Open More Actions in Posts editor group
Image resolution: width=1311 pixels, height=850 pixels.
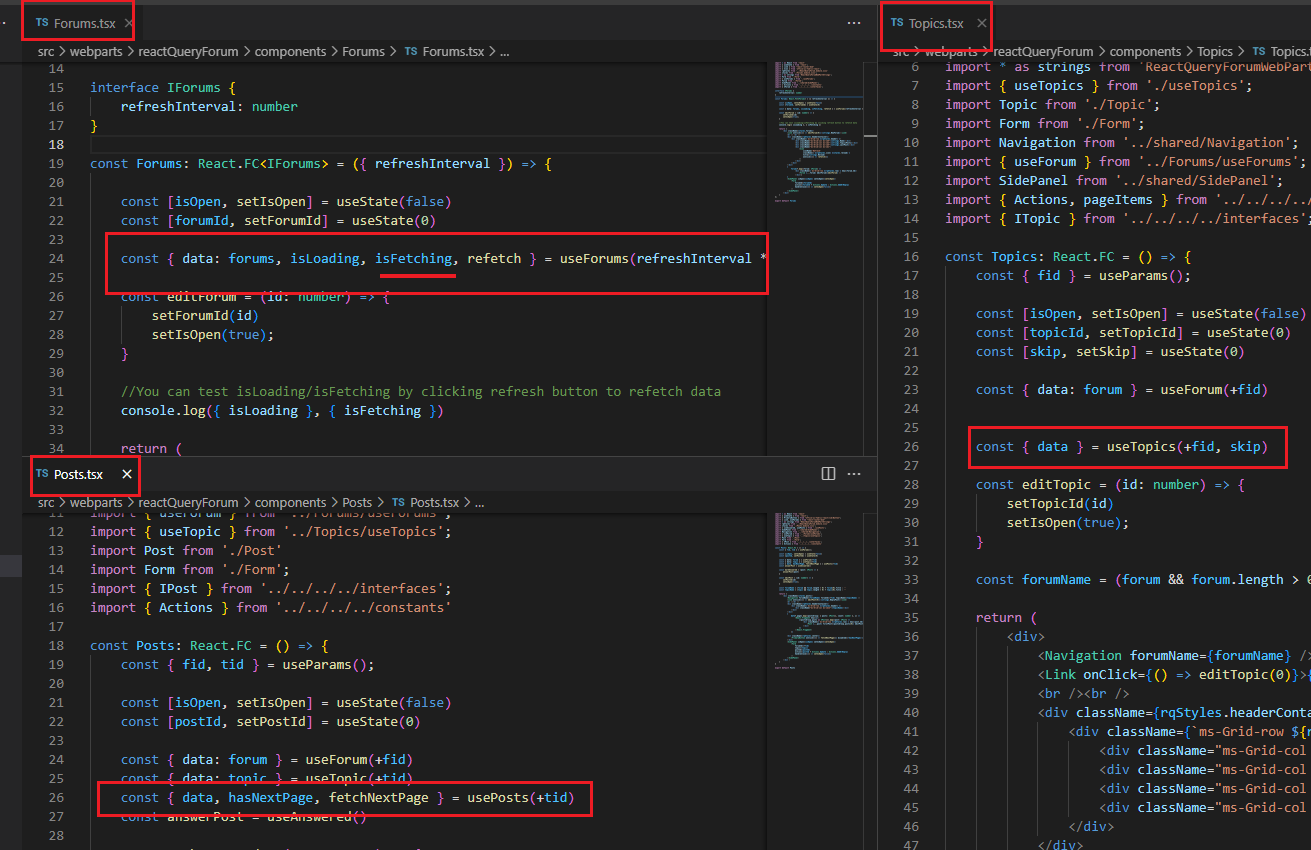tap(854, 474)
